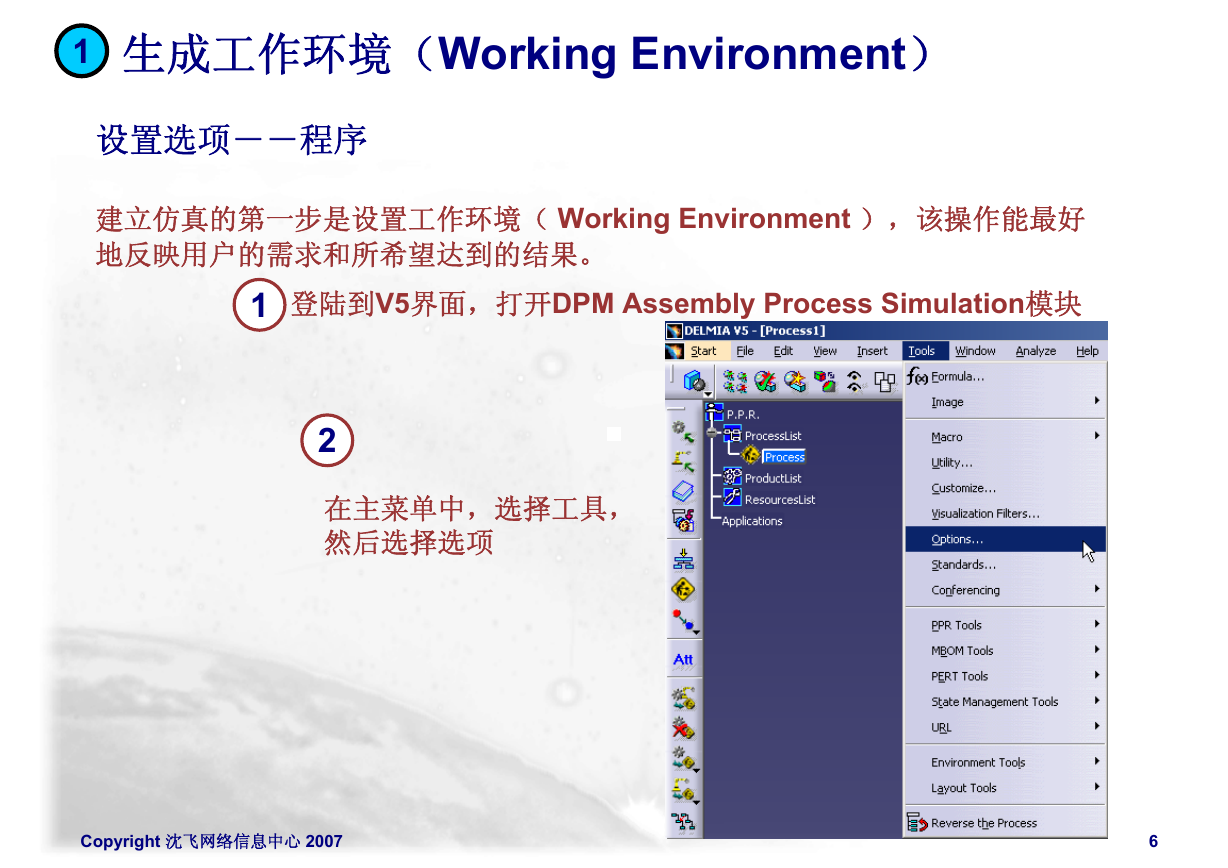
Task: Collapse the ProcessList tree node
Action: [x=712, y=434]
